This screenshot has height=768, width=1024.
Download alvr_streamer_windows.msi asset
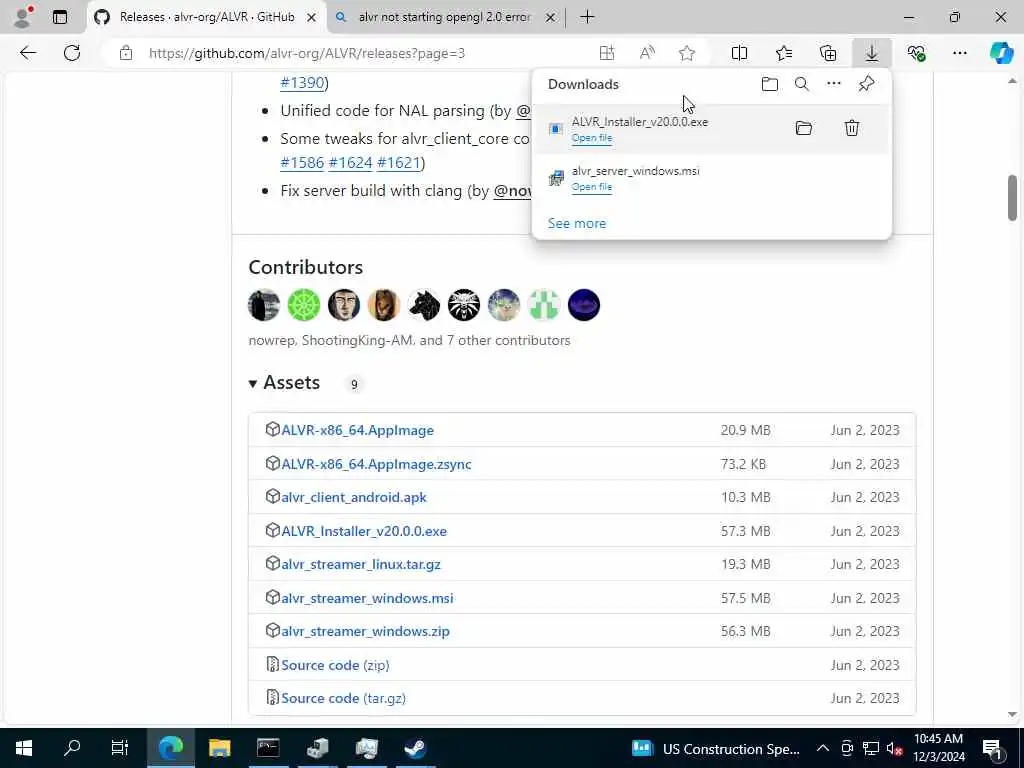tap(367, 598)
